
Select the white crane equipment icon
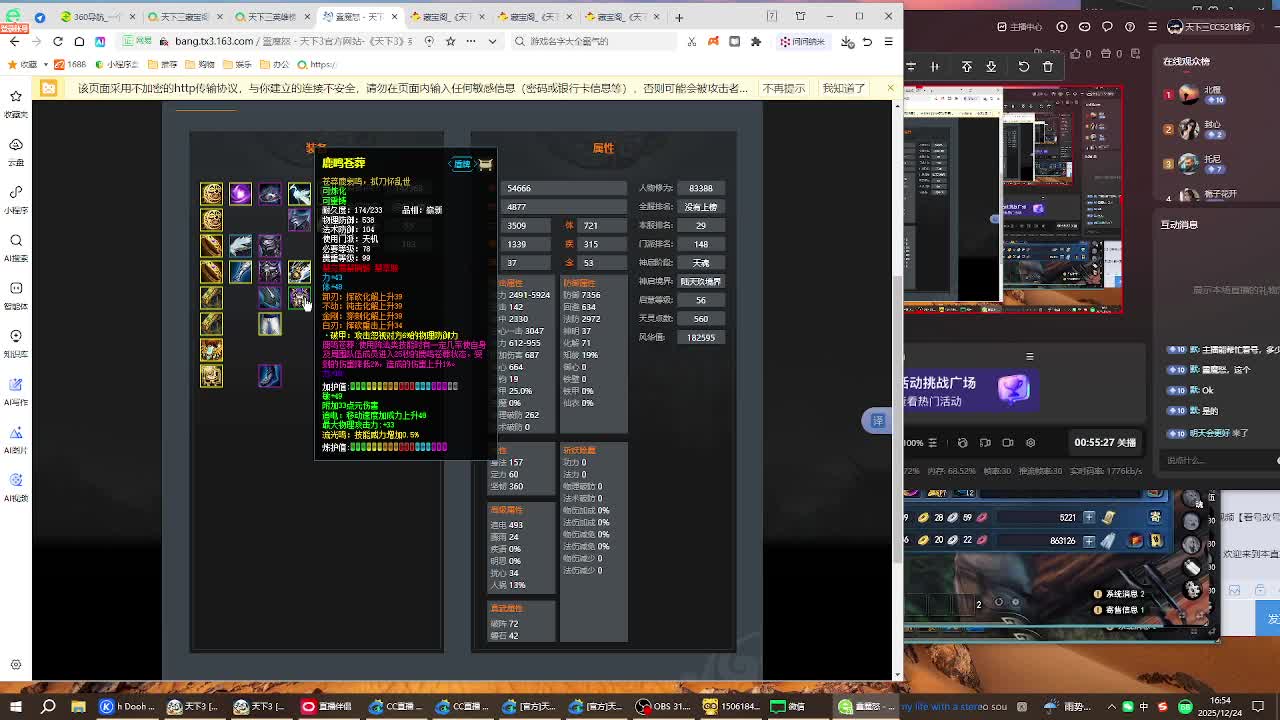[x=299, y=193]
